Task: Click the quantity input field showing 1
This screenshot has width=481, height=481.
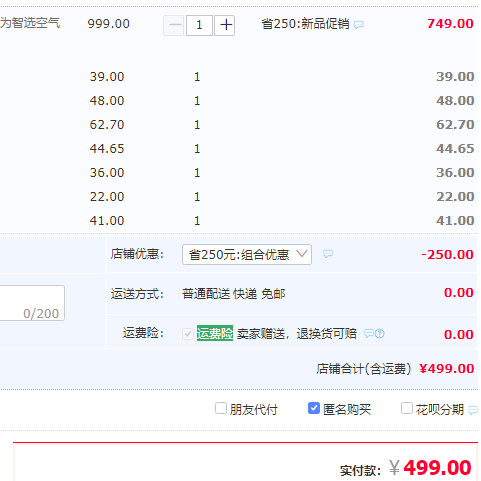Action: click(199, 25)
